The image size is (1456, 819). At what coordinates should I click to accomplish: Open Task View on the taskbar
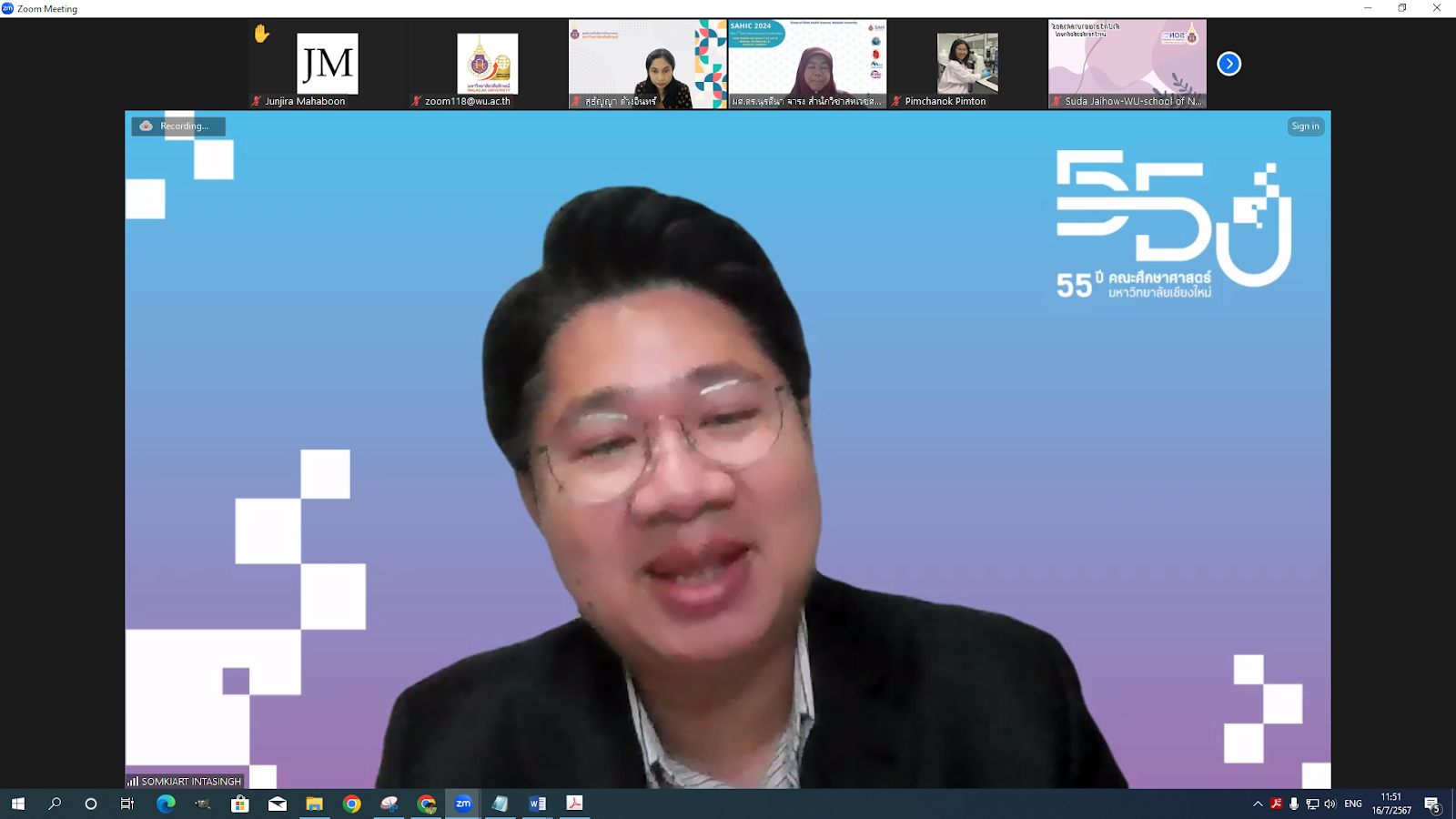click(127, 804)
